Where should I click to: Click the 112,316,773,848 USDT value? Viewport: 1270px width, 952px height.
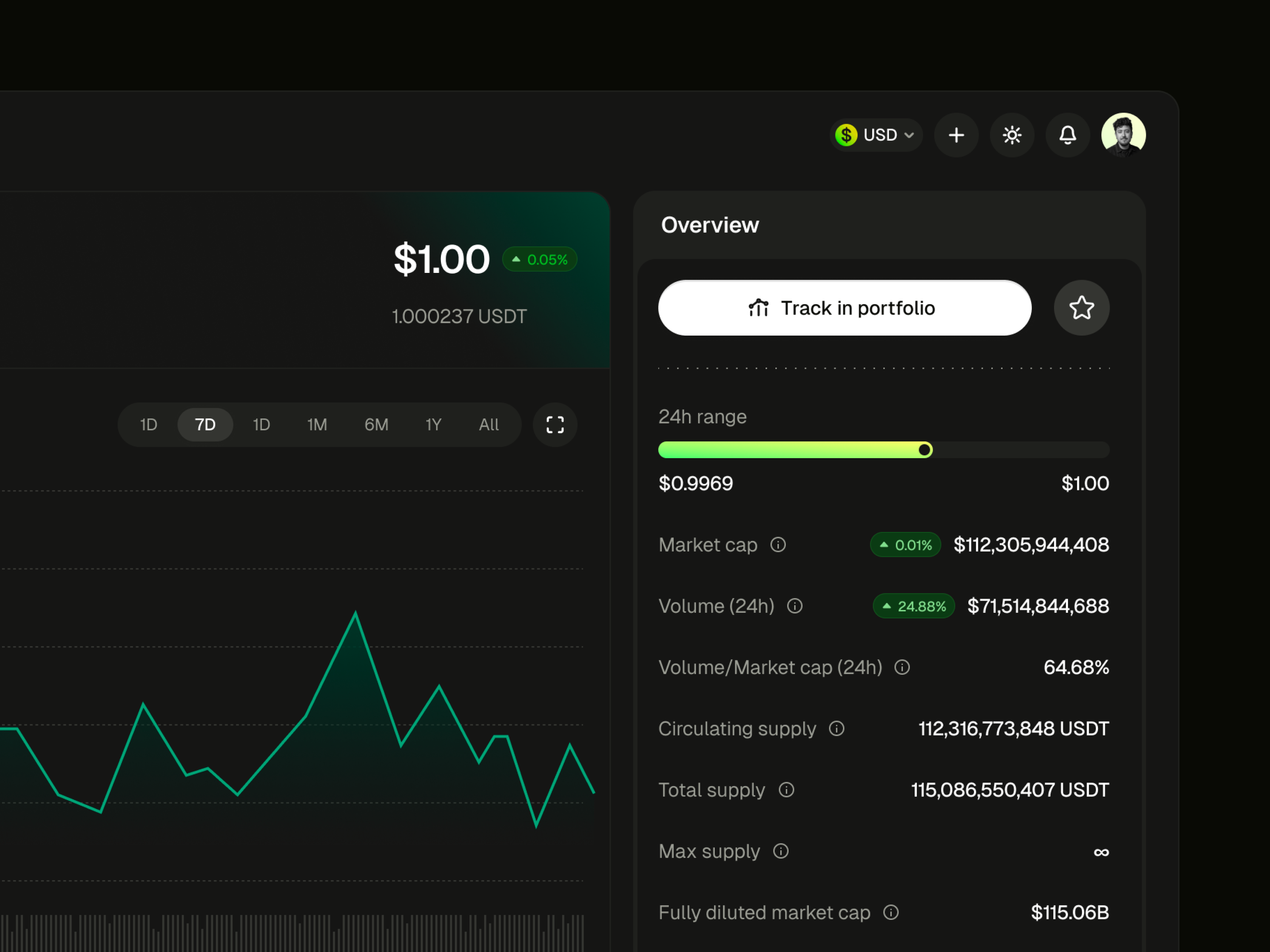point(1013,728)
